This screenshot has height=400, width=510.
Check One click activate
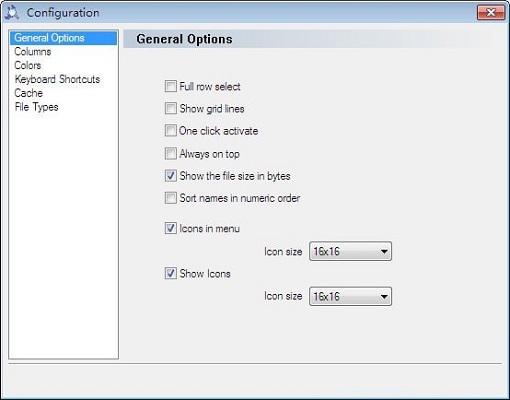click(171, 130)
